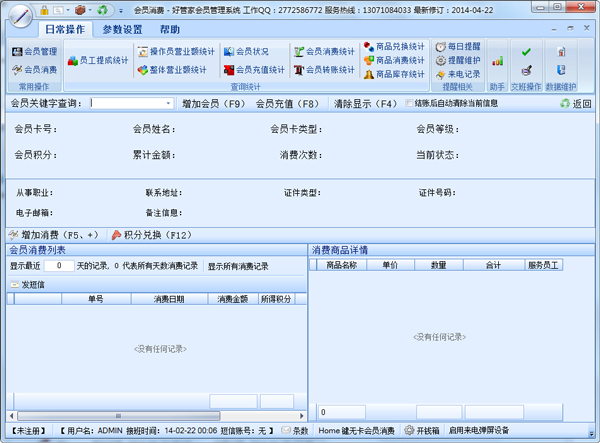Click the 服务员工 column header

point(543,265)
